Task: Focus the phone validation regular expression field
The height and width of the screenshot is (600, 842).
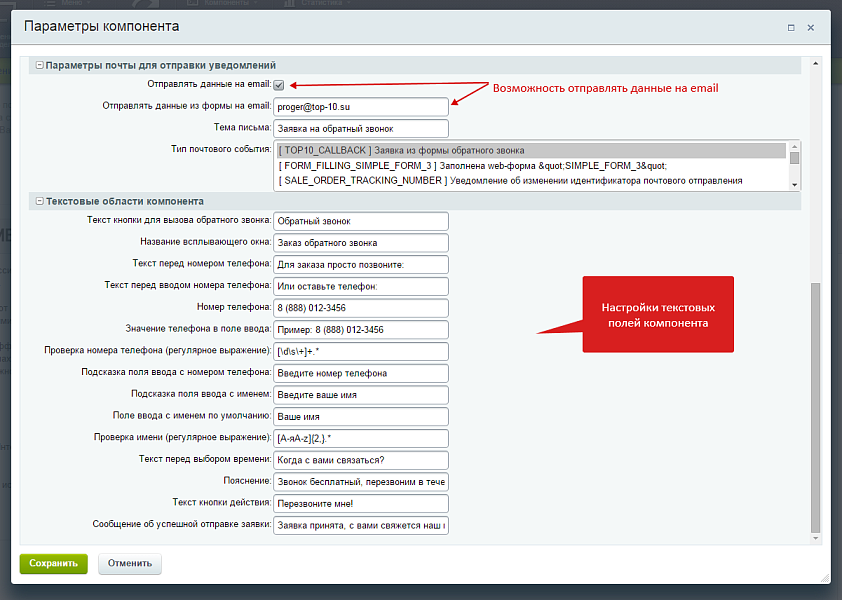Action: tap(361, 351)
